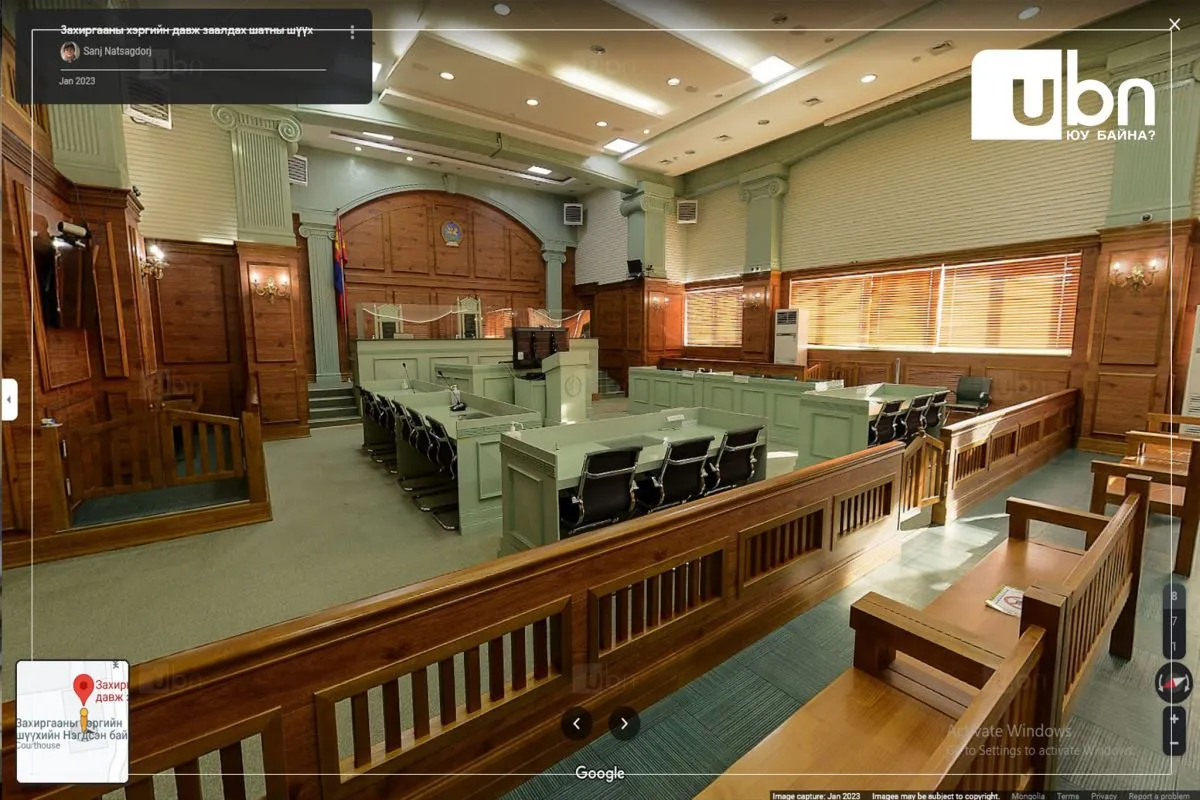Open the three-dot more options menu
Viewport: 1200px width, 800px height.
[x=352, y=32]
